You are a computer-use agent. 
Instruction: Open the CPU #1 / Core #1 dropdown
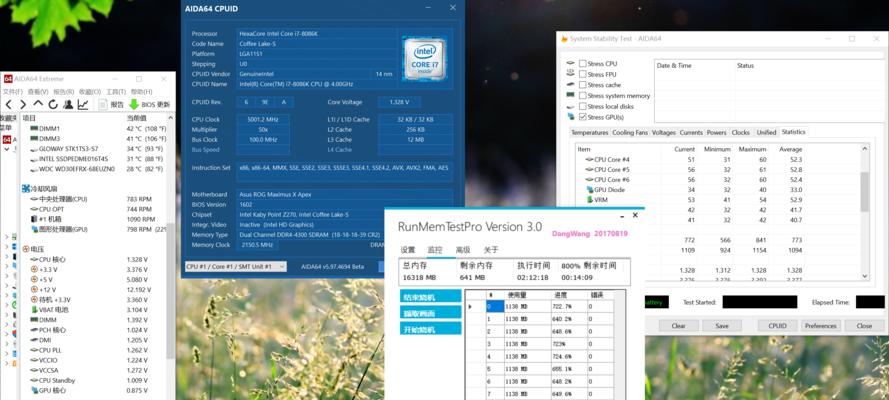236,266
